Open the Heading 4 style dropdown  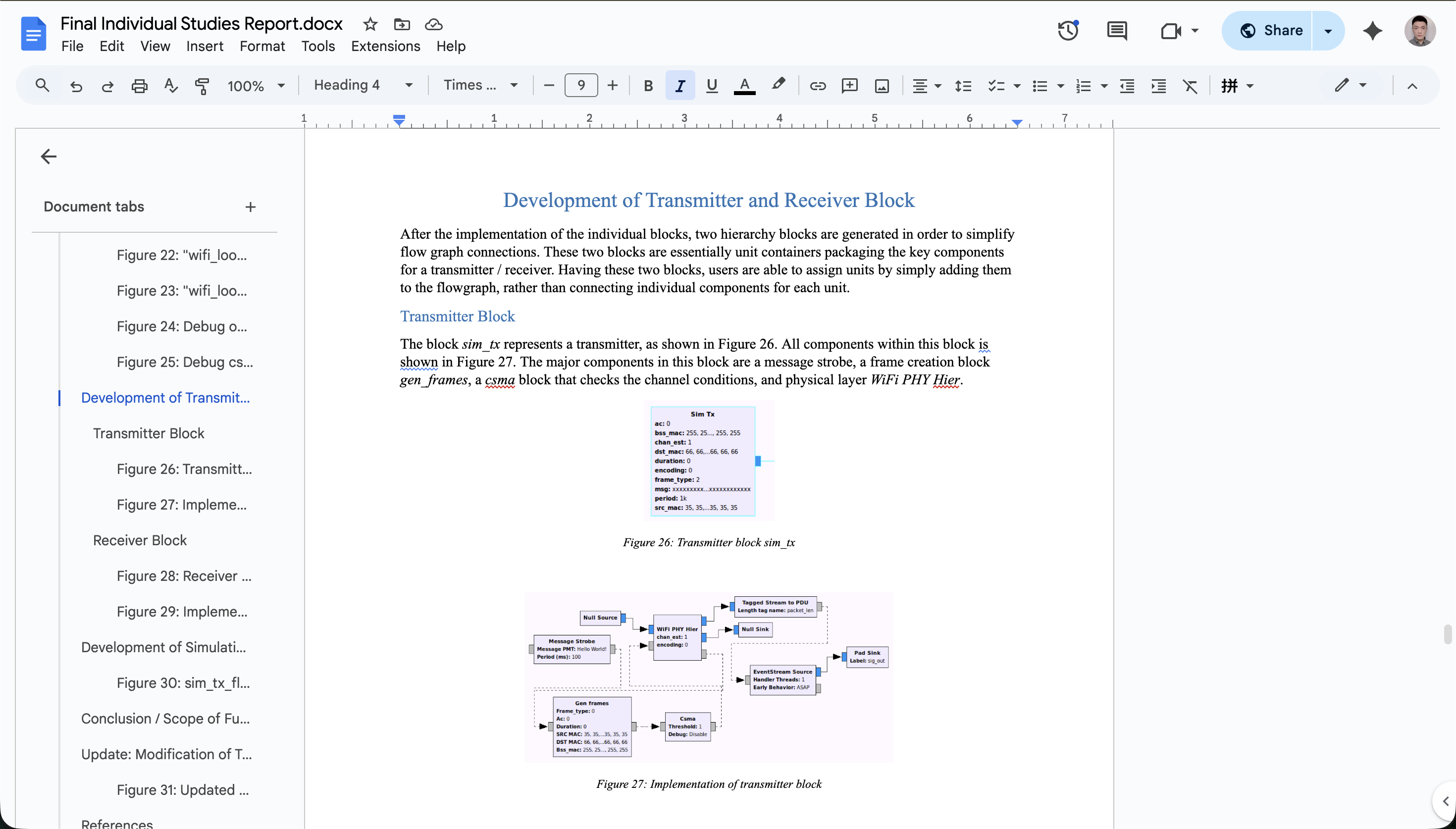363,85
